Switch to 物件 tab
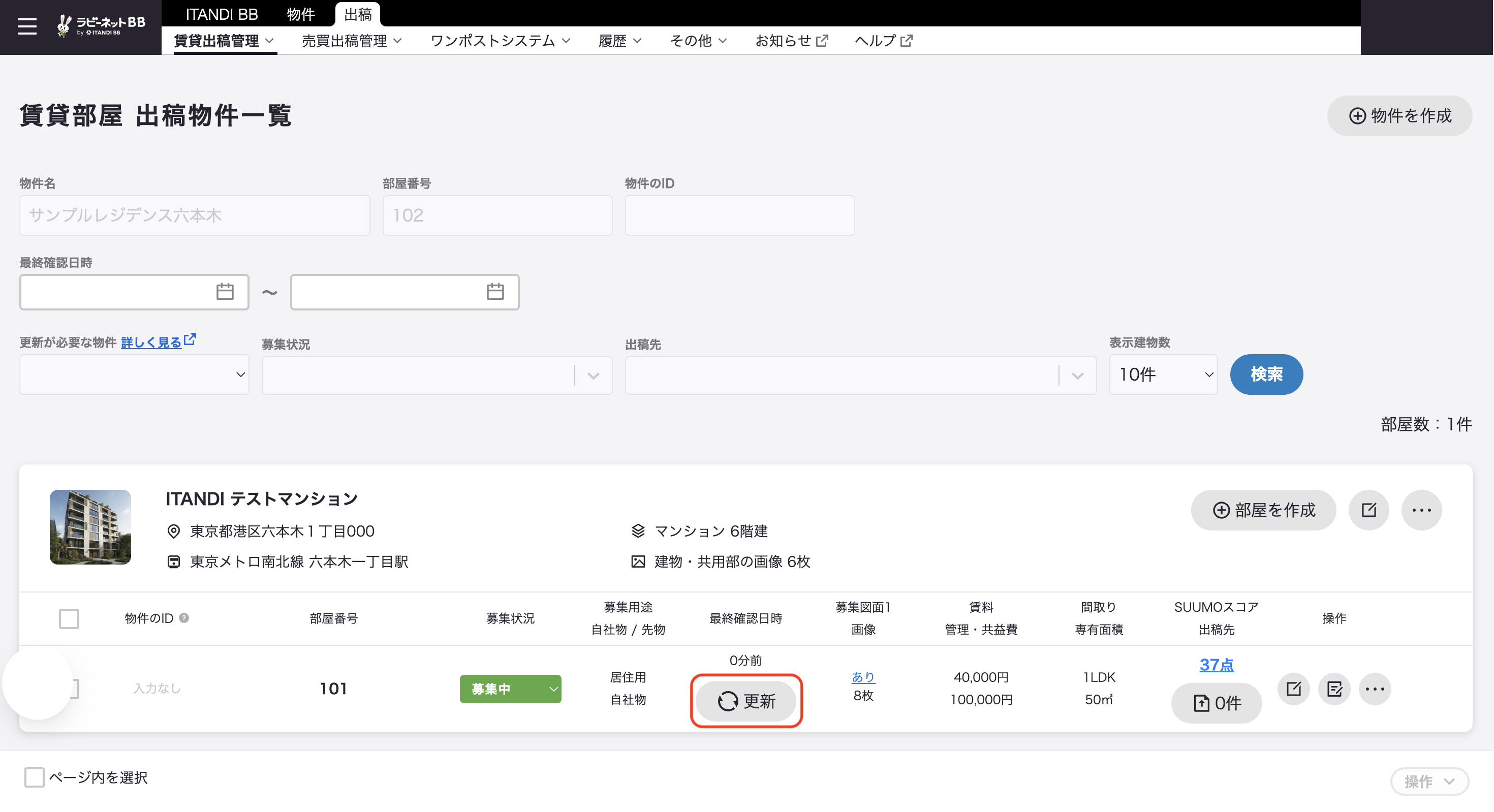The image size is (1494, 812). pos(300,14)
